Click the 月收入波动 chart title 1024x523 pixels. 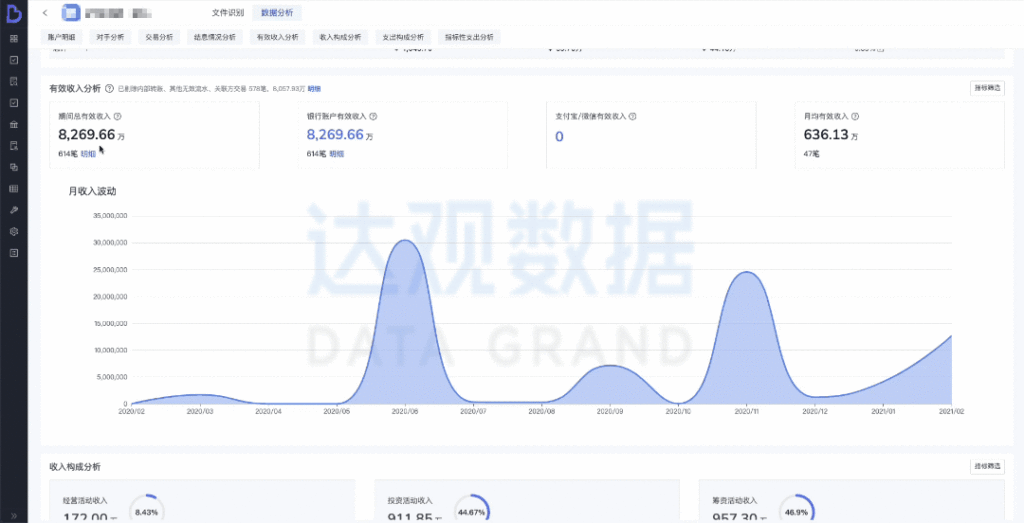pos(93,191)
